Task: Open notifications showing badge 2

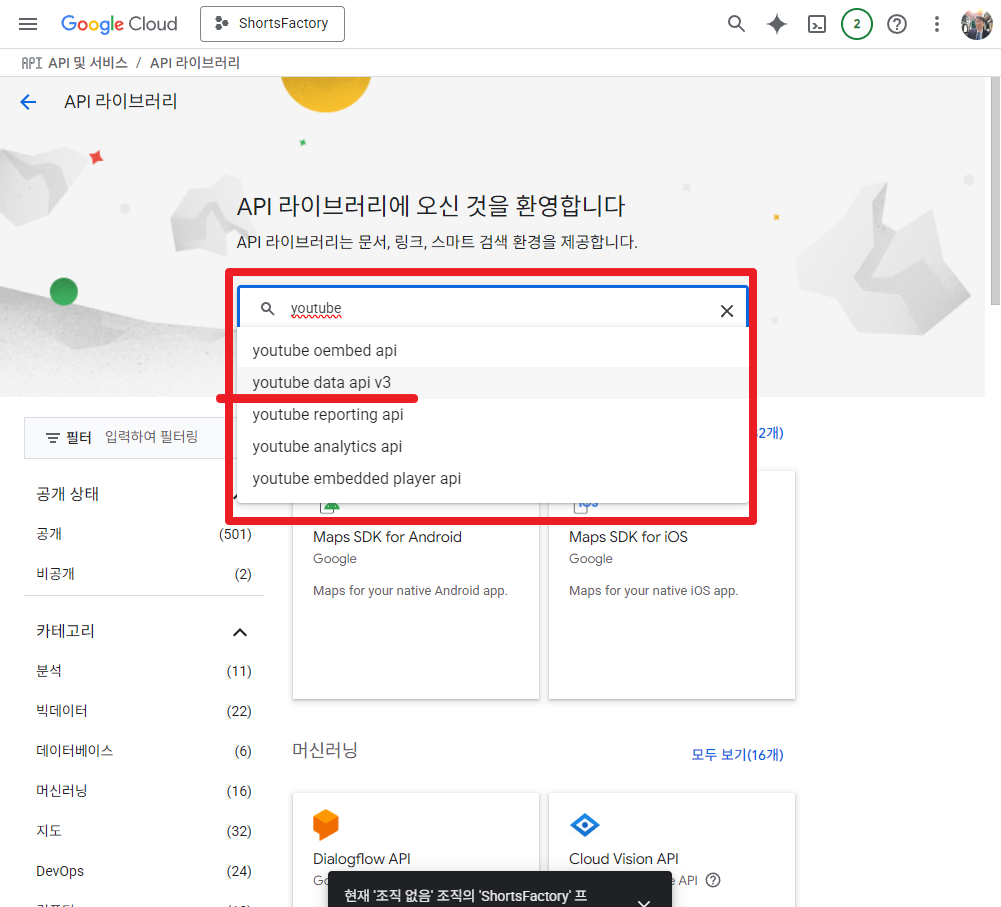Action: [856, 23]
